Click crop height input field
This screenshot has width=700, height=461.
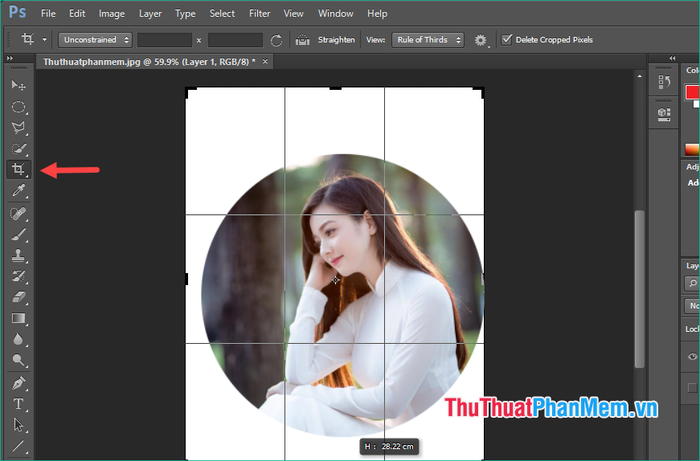(235, 40)
